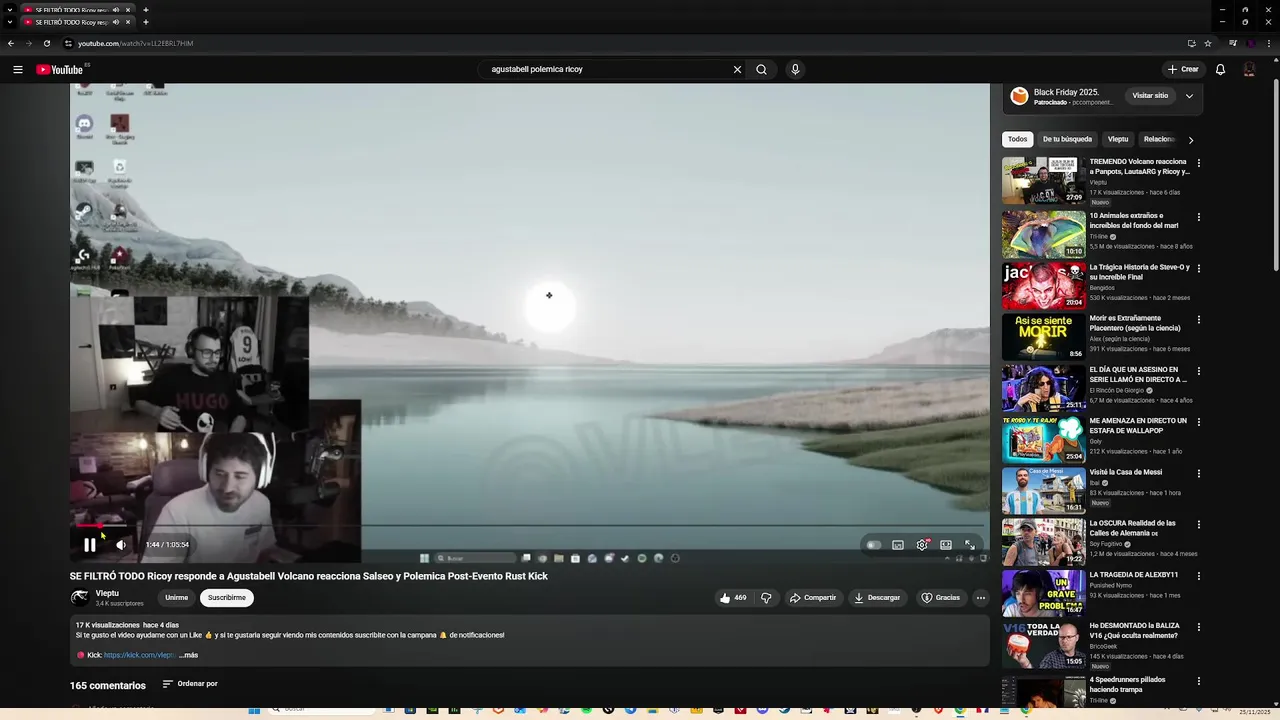The image size is (1280, 720).
Task: Select the Relacionados filter chip
Action: pos(1160,139)
